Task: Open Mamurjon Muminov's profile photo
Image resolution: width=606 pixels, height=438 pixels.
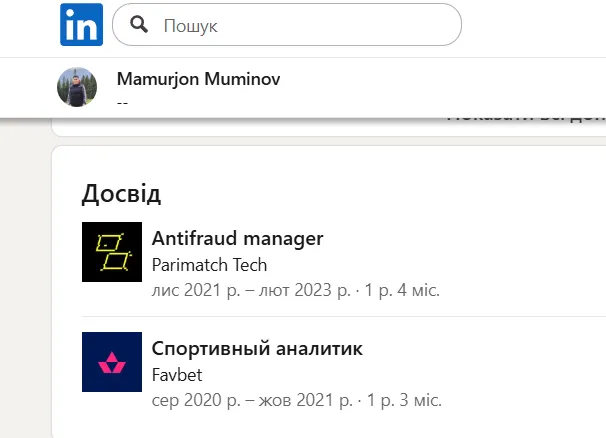Action: (x=77, y=87)
